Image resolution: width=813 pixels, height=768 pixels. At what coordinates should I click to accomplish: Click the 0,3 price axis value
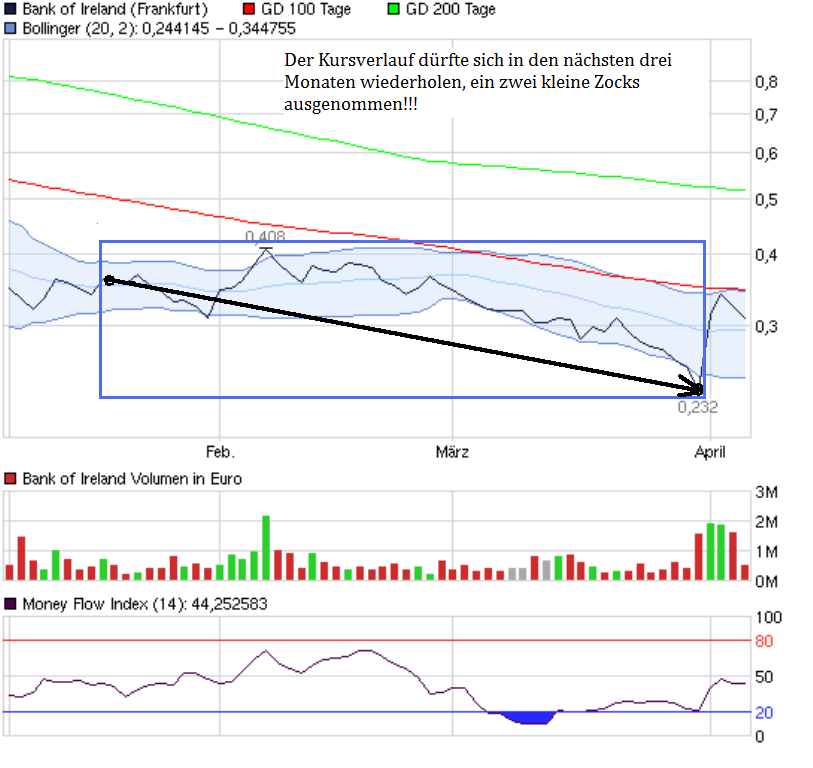tap(766, 327)
